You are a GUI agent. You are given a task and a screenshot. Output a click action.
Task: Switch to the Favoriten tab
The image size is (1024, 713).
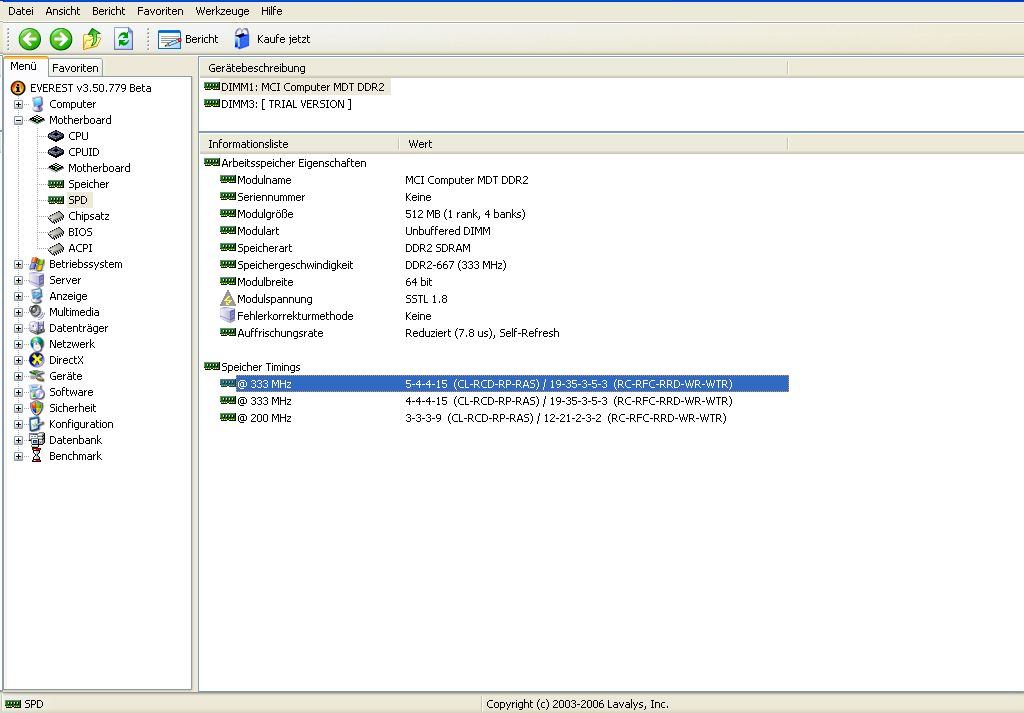tap(75, 68)
